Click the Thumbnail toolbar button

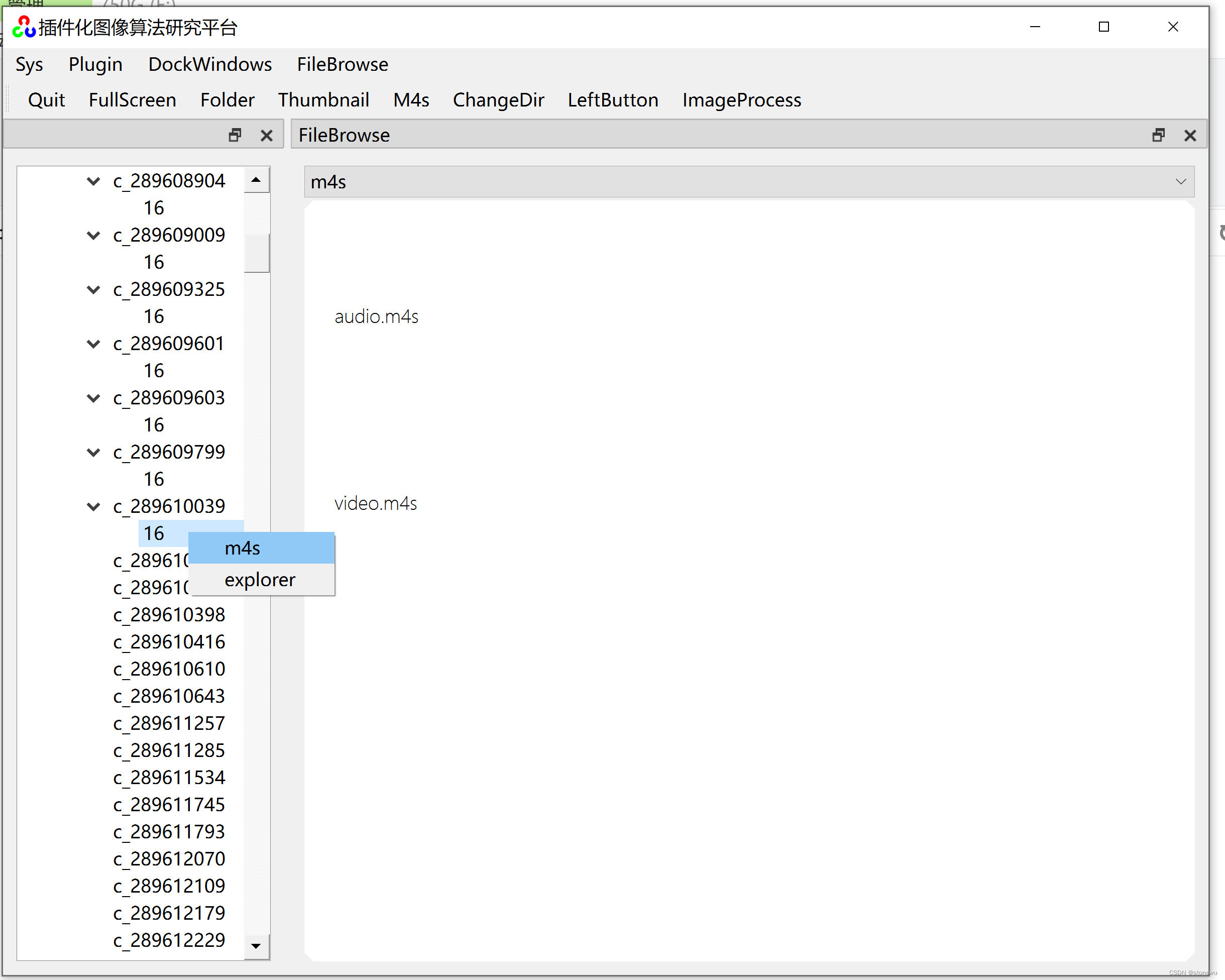click(x=323, y=100)
